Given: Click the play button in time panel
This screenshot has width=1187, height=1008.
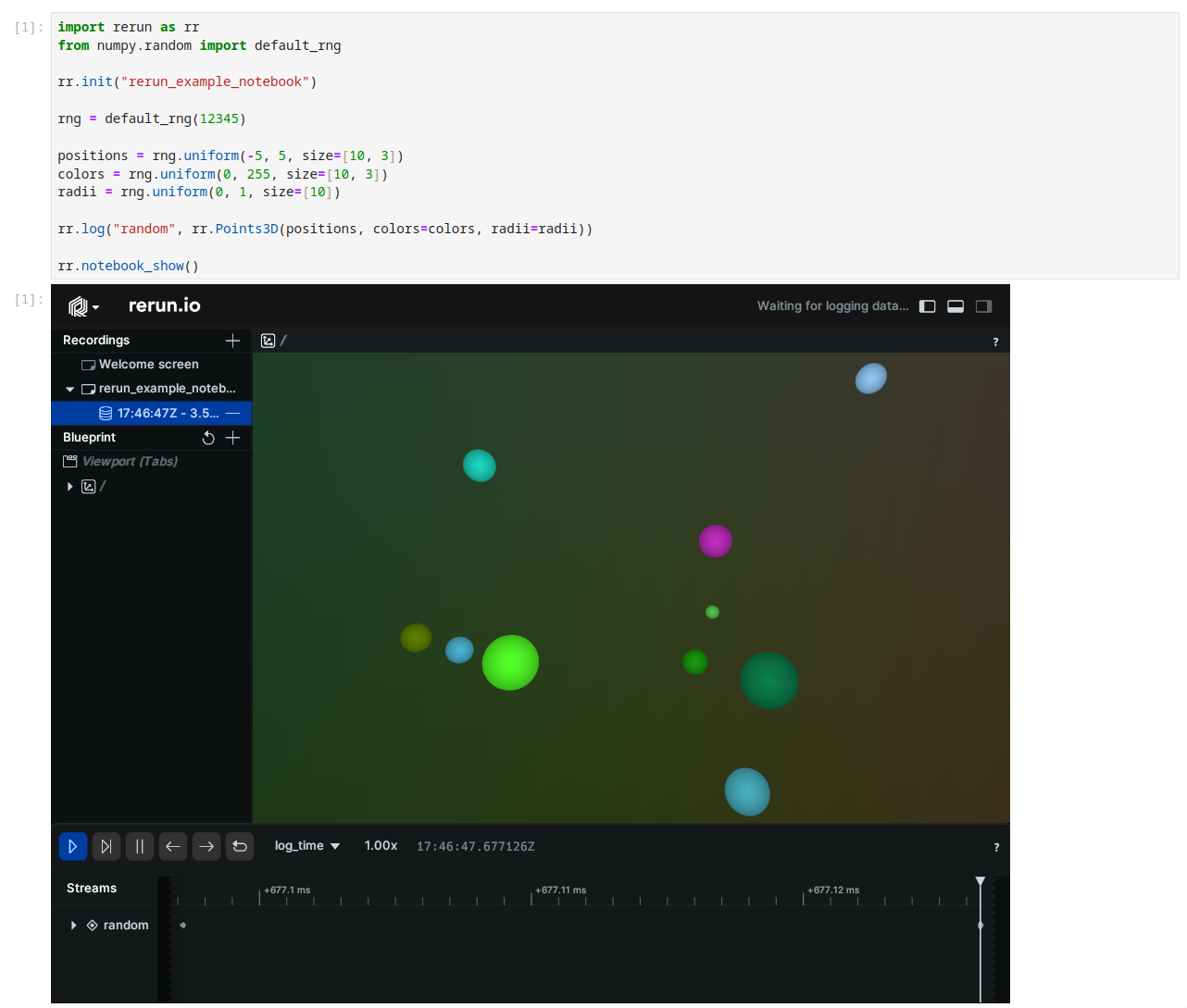Looking at the screenshot, I should (x=73, y=846).
